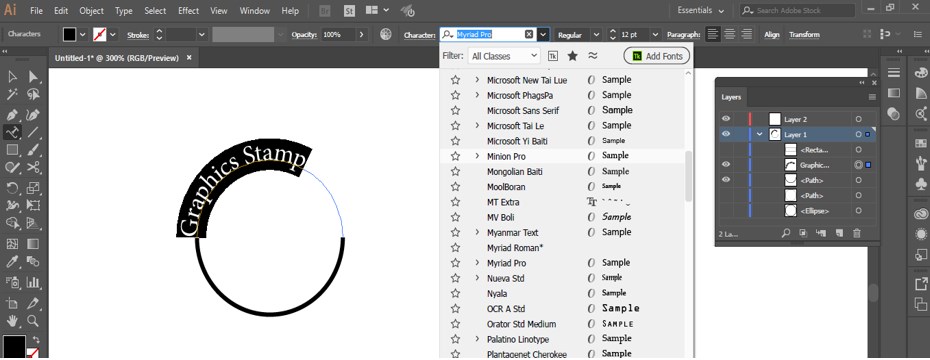Select the Column Graph tool

click(x=33, y=282)
